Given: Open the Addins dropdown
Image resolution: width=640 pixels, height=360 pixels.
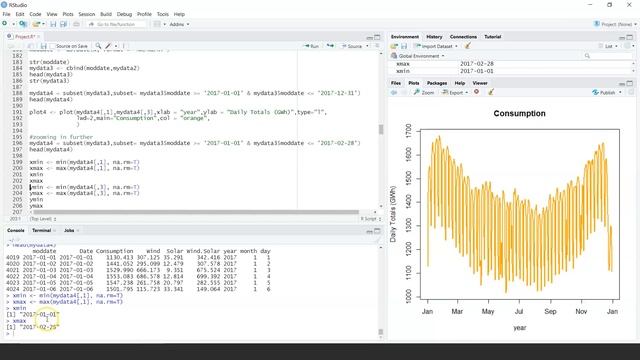Looking at the screenshot, I should pyautogui.click(x=179, y=24).
